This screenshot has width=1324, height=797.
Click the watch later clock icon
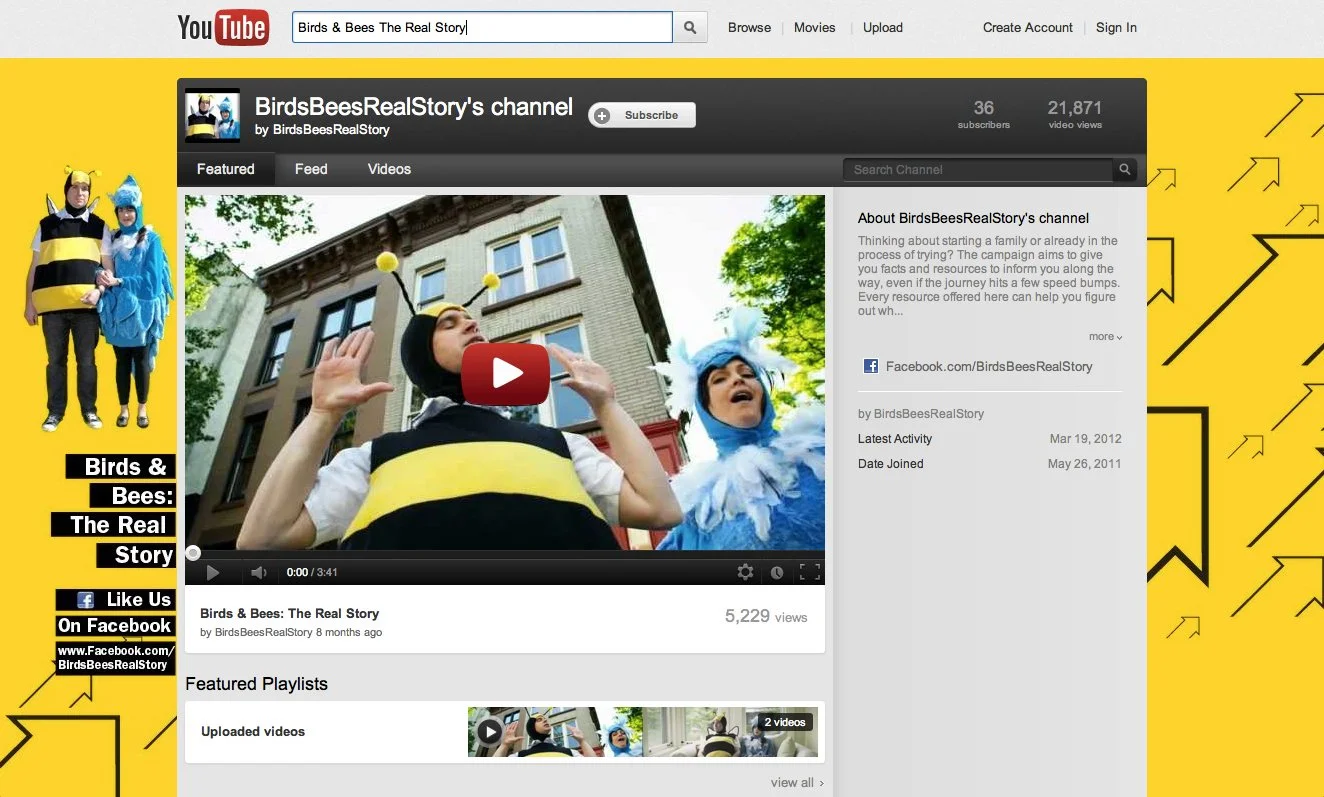777,573
